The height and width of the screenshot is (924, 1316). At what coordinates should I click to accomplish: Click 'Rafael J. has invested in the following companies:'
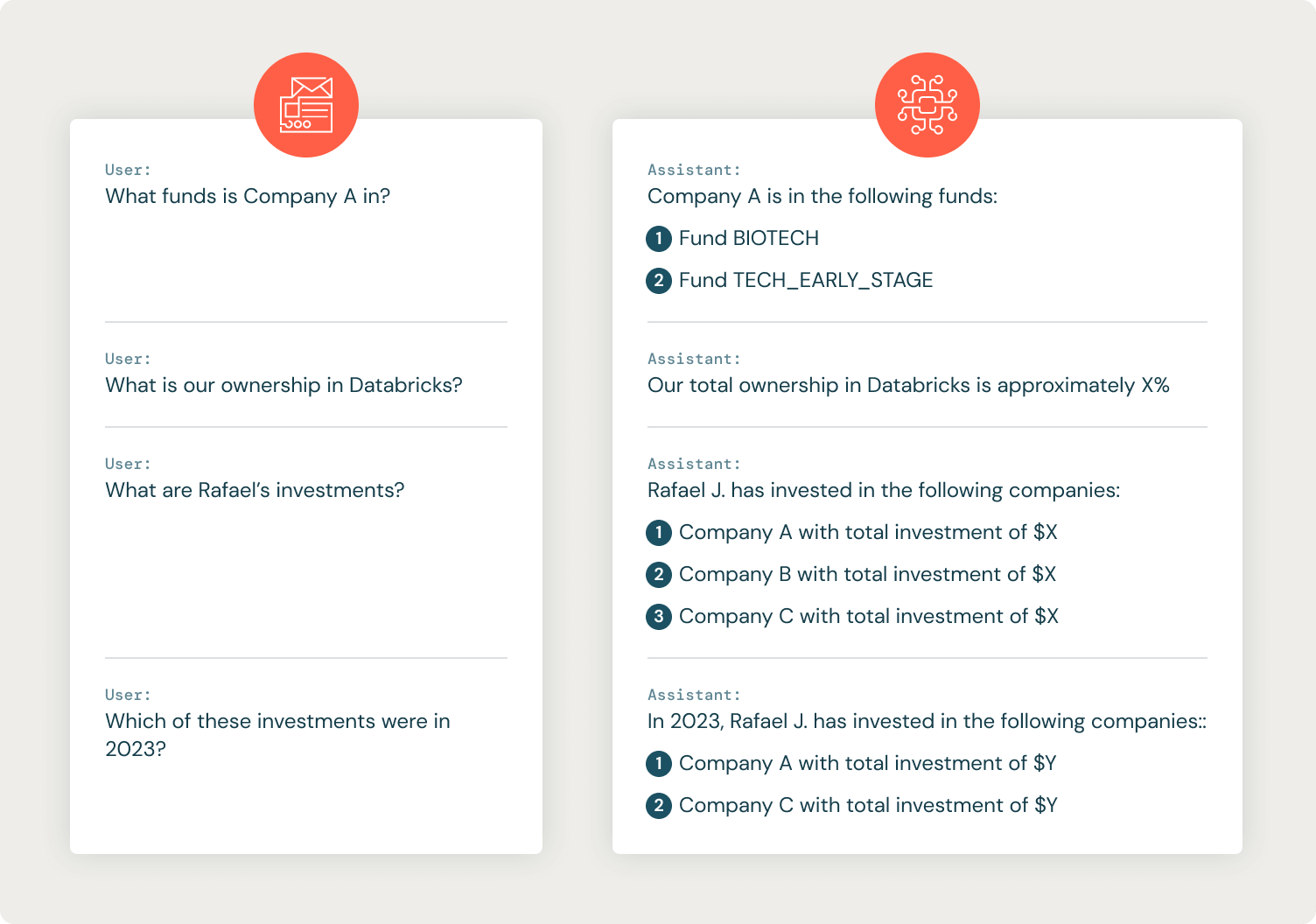[x=884, y=490]
